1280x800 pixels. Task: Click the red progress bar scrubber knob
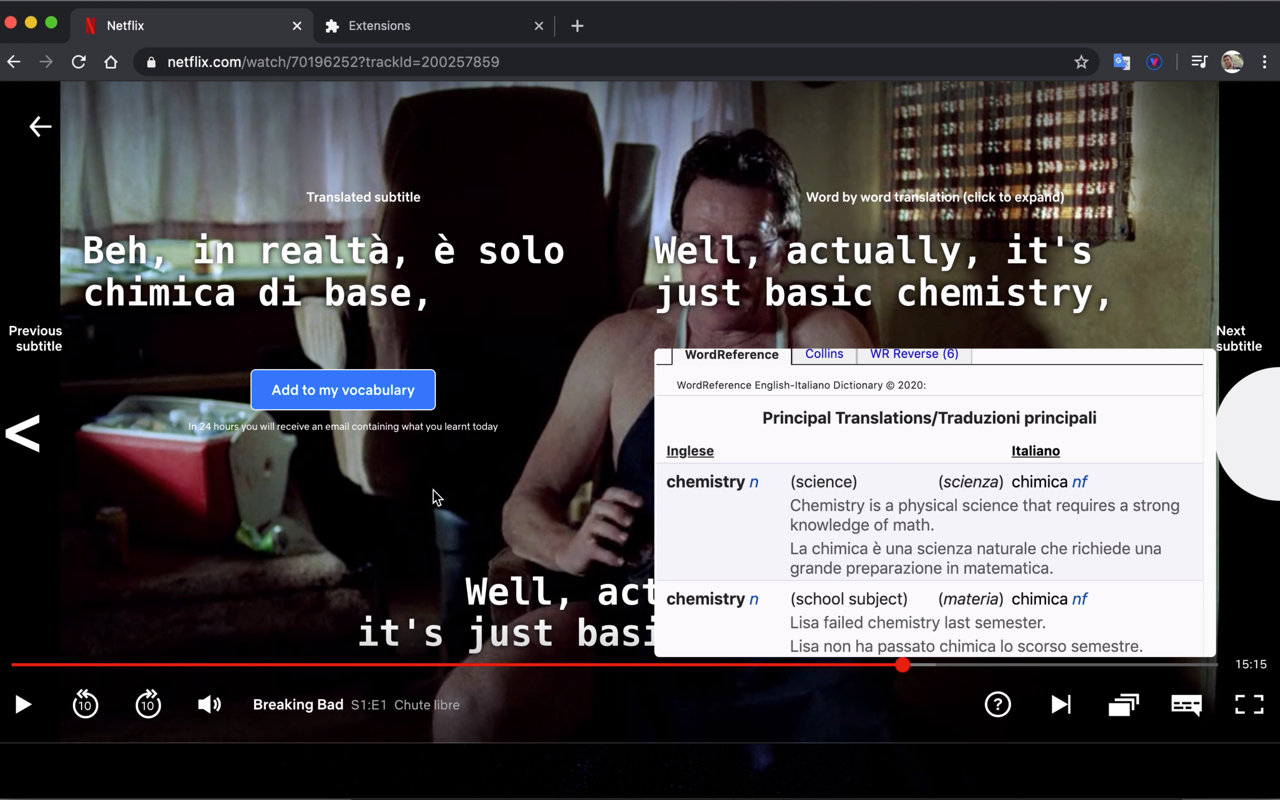[903, 665]
